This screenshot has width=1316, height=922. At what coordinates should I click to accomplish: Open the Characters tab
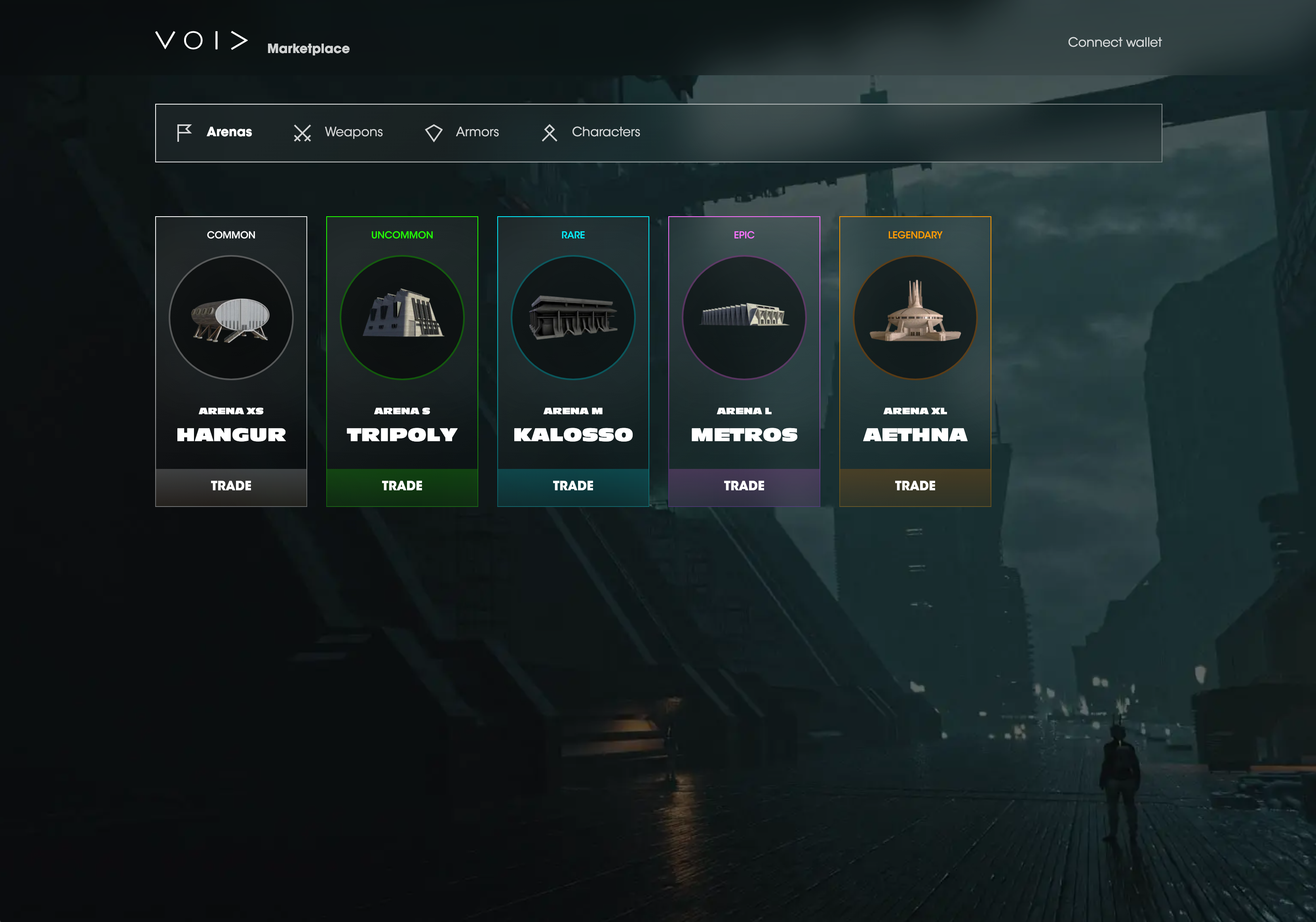pyautogui.click(x=605, y=132)
